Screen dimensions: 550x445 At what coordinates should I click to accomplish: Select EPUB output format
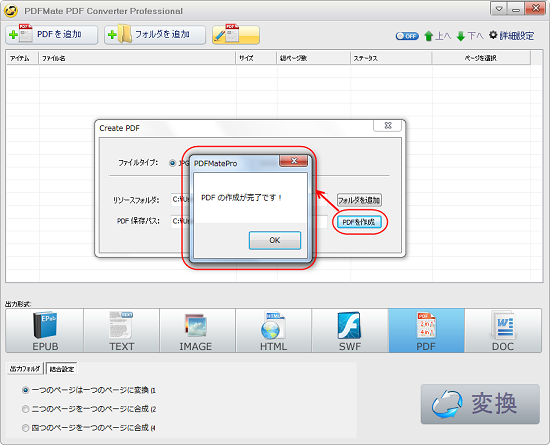[x=45, y=331]
